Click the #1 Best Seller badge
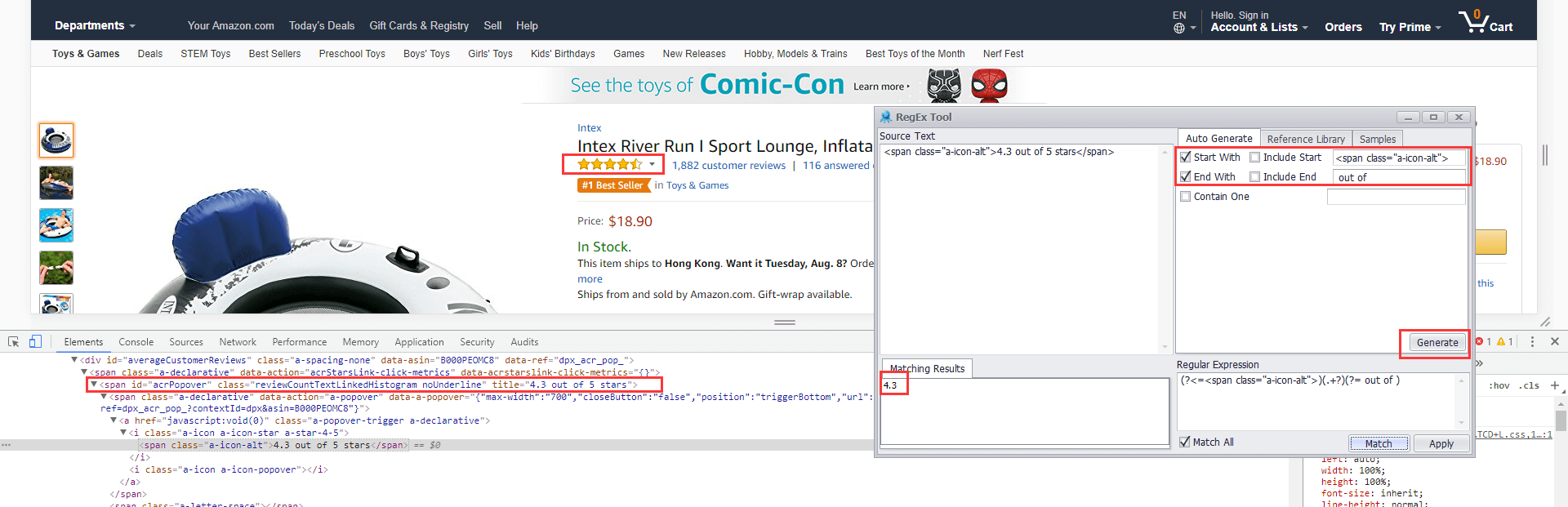Image resolution: width=1568 pixels, height=507 pixels. (x=612, y=185)
